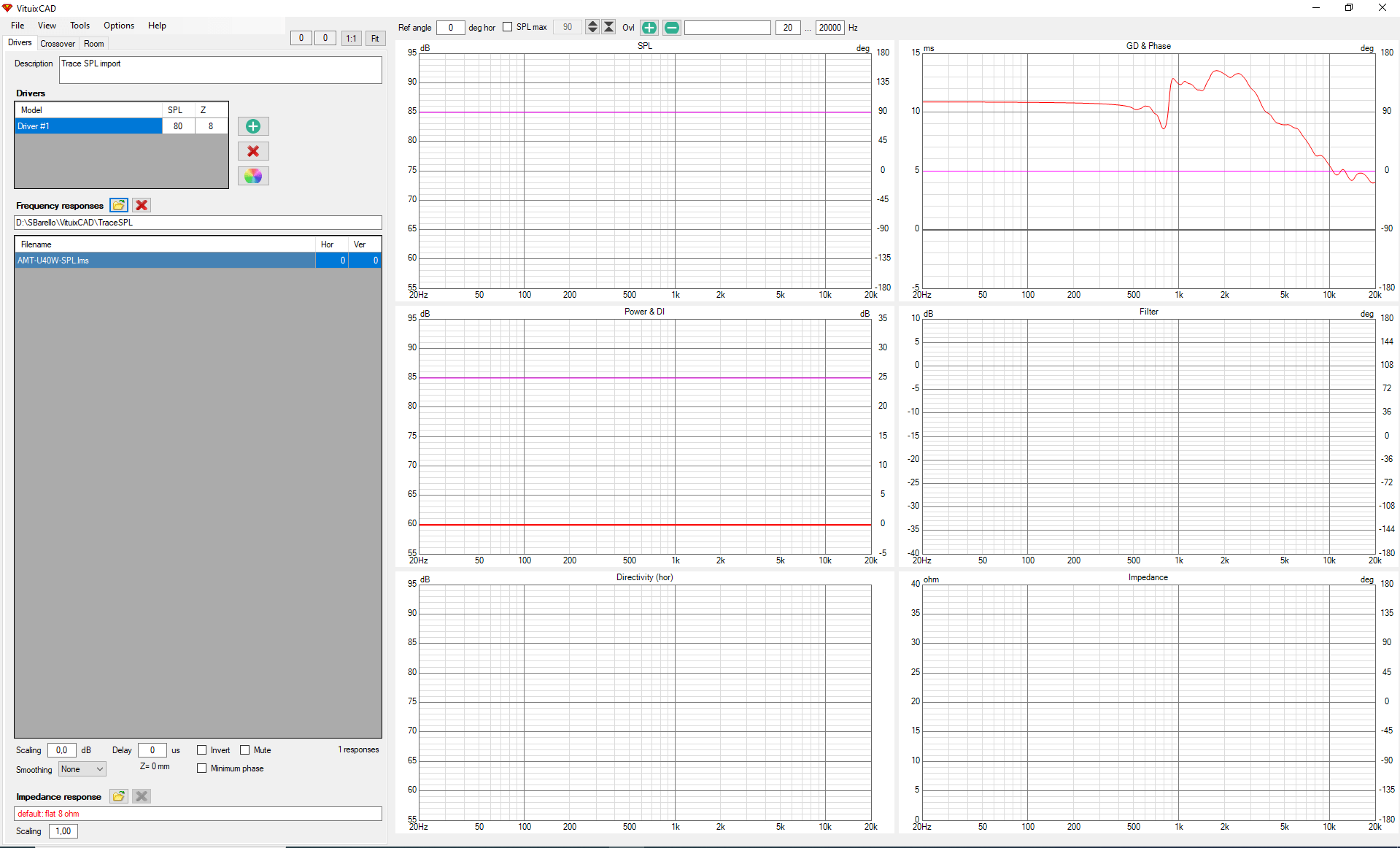This screenshot has width=1400, height=848.
Task: Click the impedance 'default: flat 8 ohm' field
Action: tap(198, 814)
